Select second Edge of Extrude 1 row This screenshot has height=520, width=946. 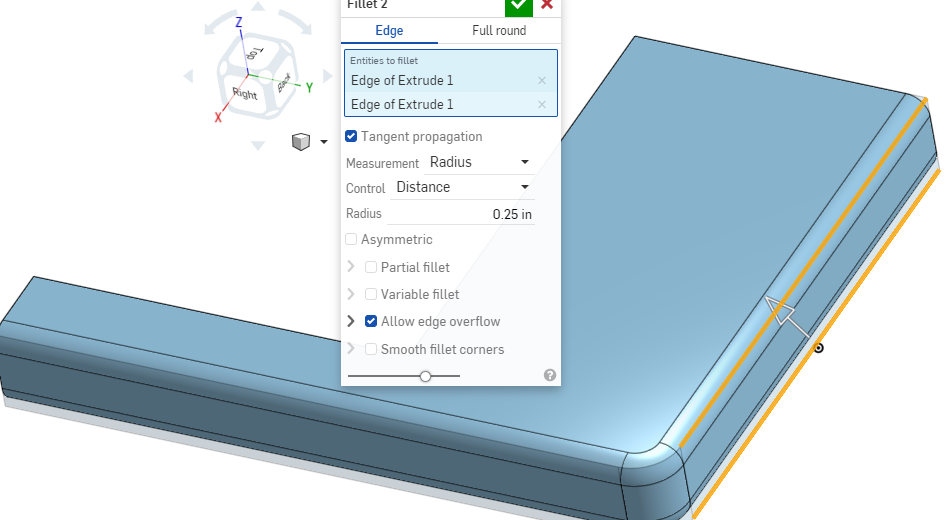click(x=450, y=104)
